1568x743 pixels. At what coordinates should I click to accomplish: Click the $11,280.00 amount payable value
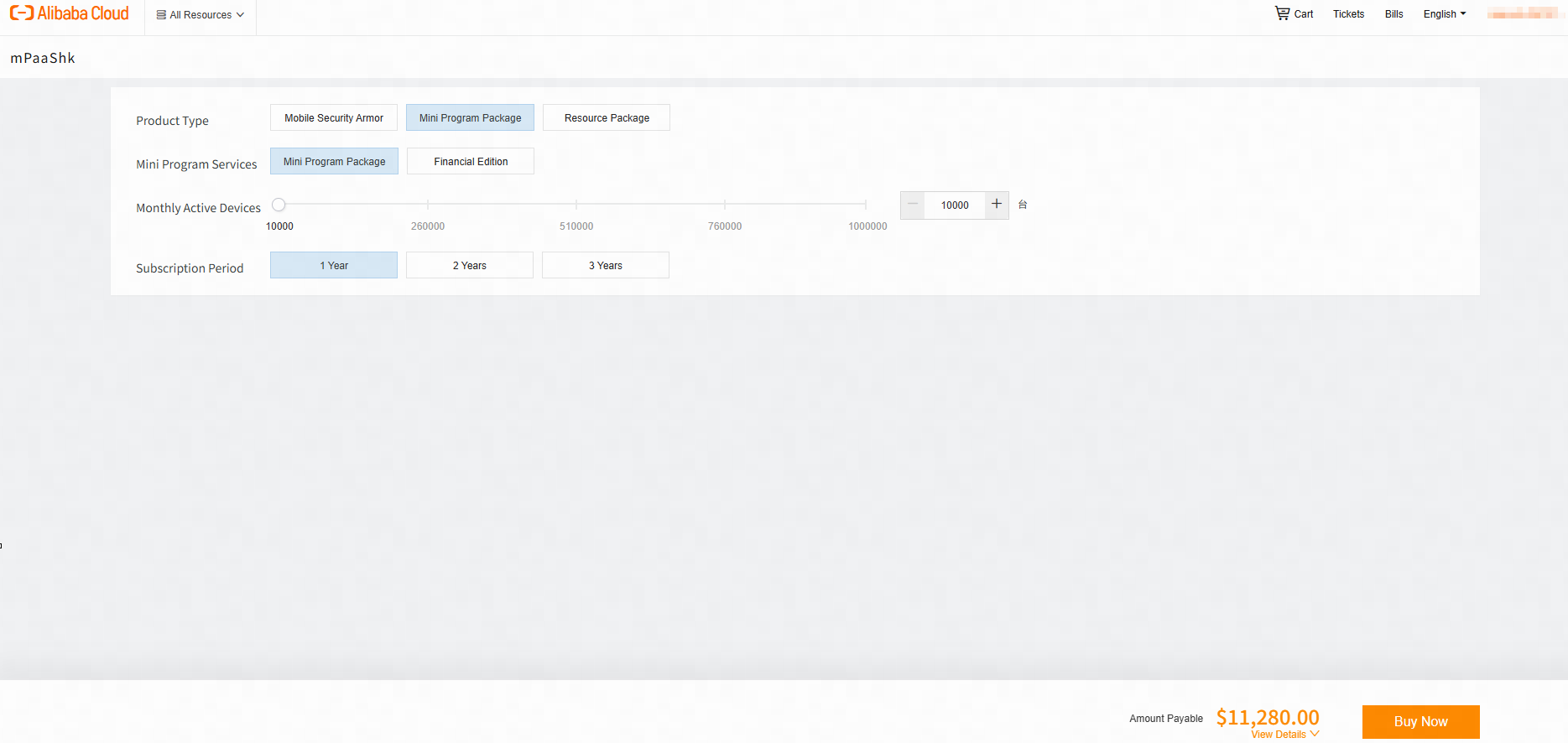tap(1268, 717)
